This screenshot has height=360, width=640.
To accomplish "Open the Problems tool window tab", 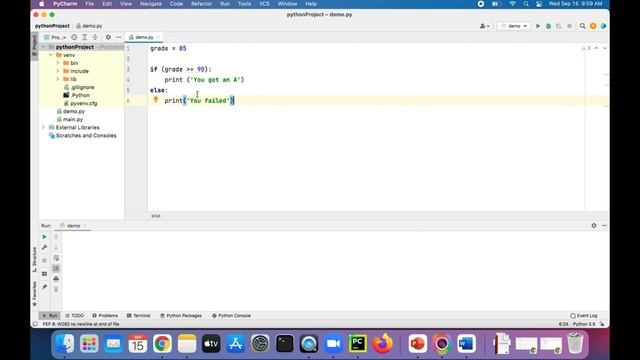I will 105,316.
